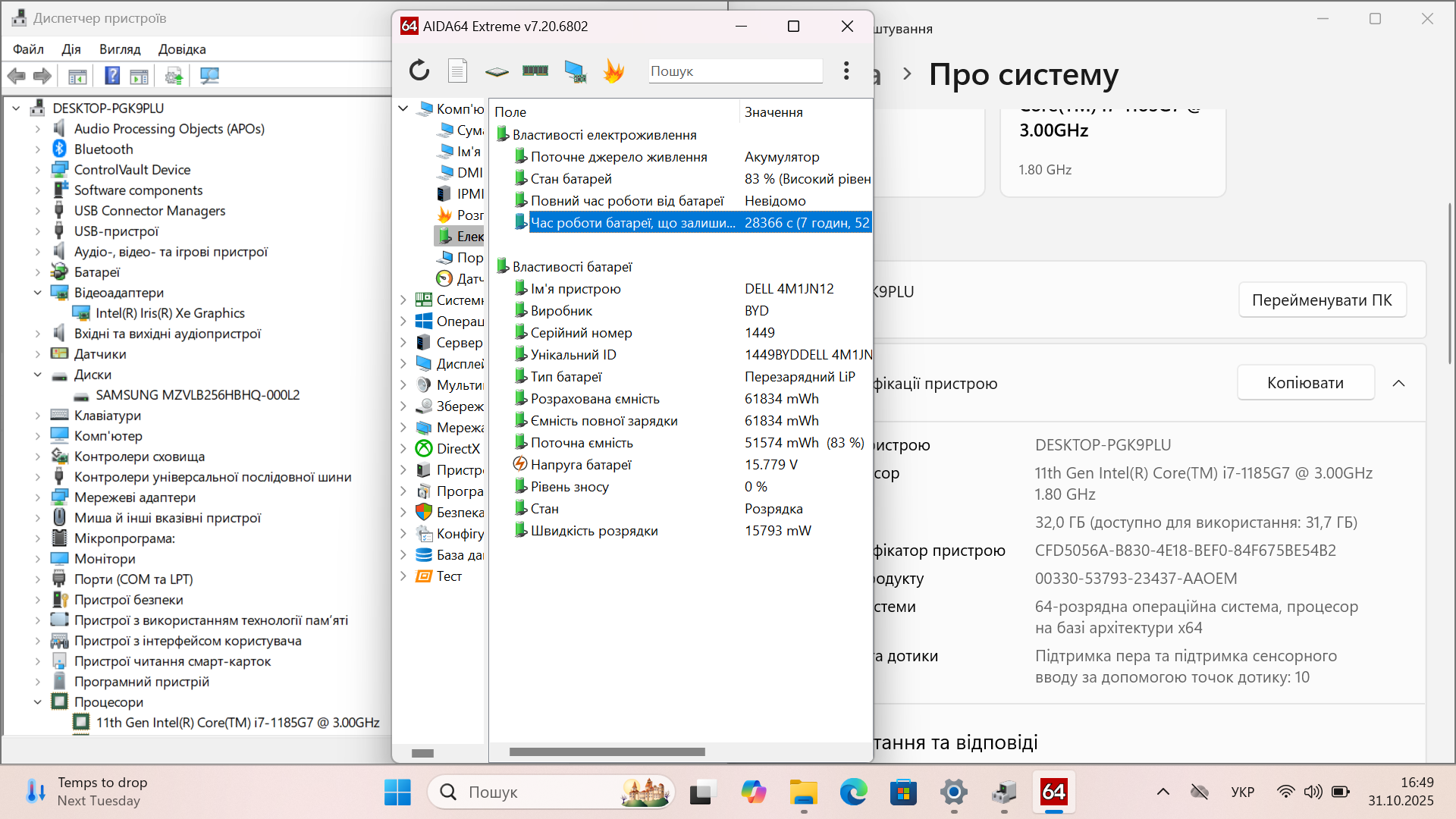The height and width of the screenshot is (819, 1456).
Task: Open AIDA64 icon in taskbar
Action: coord(1053,792)
